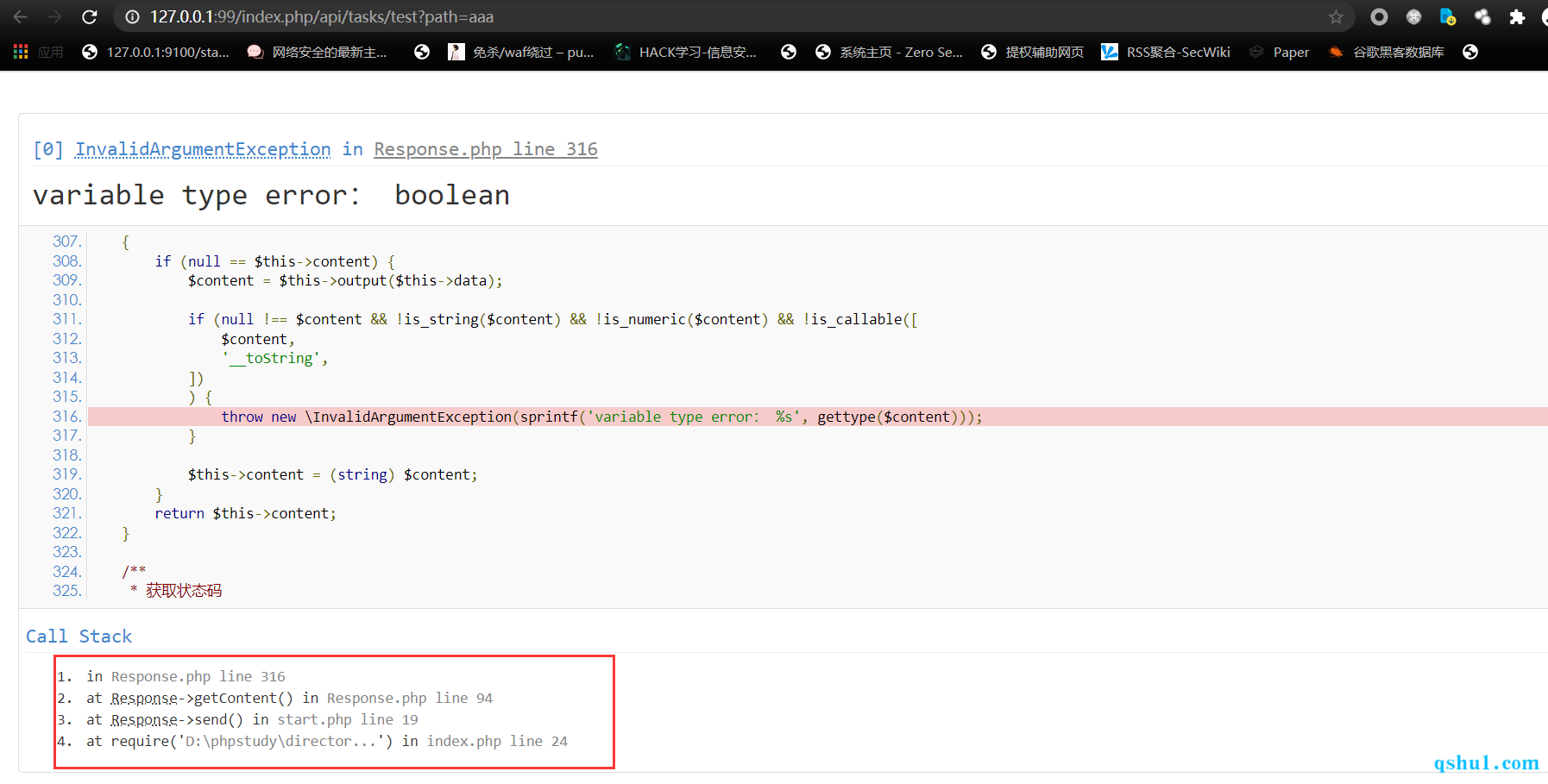
Task: Select 'start.php line 19' in the call stack
Action: pos(348,719)
